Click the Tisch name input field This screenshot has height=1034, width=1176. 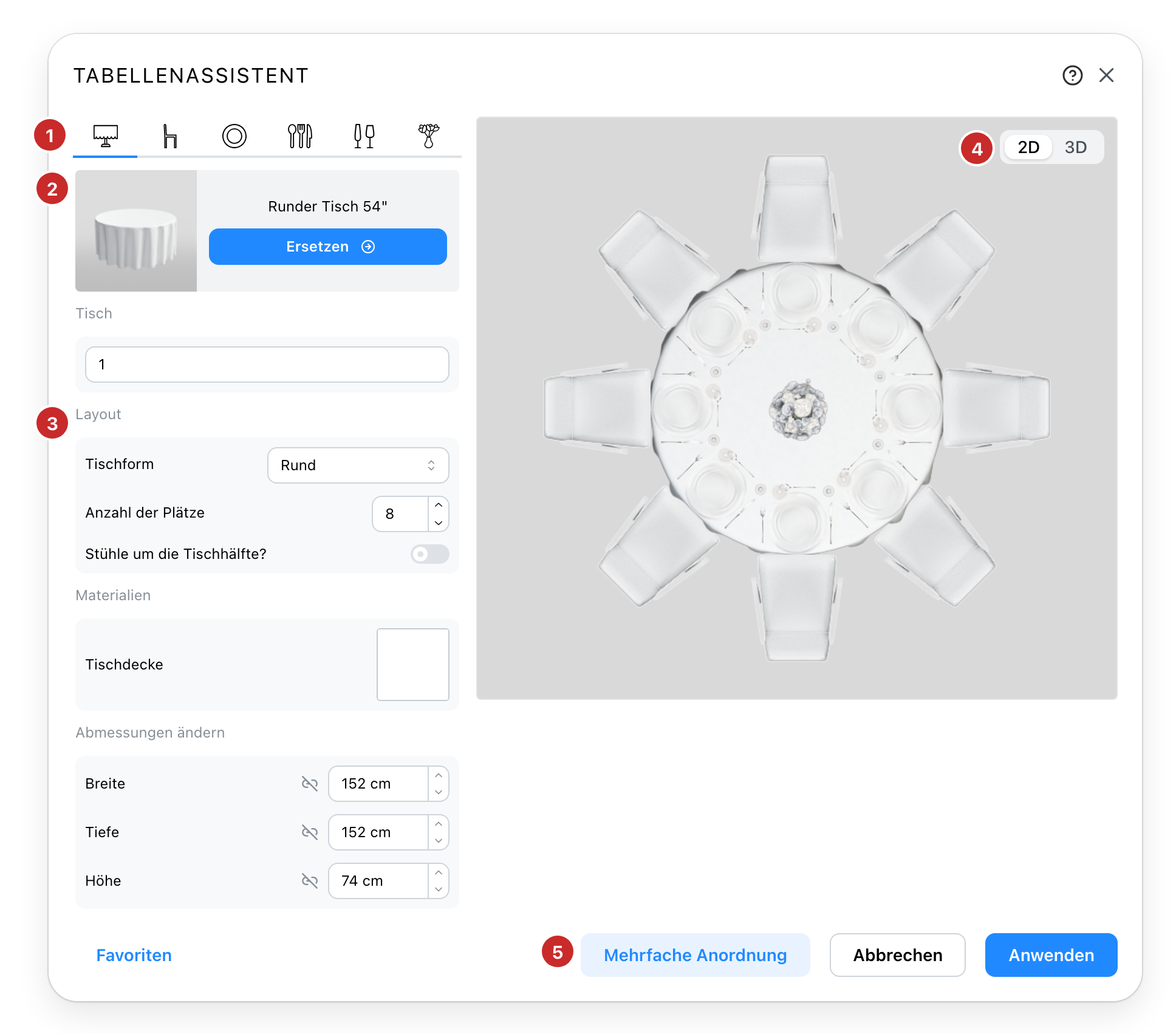point(267,365)
